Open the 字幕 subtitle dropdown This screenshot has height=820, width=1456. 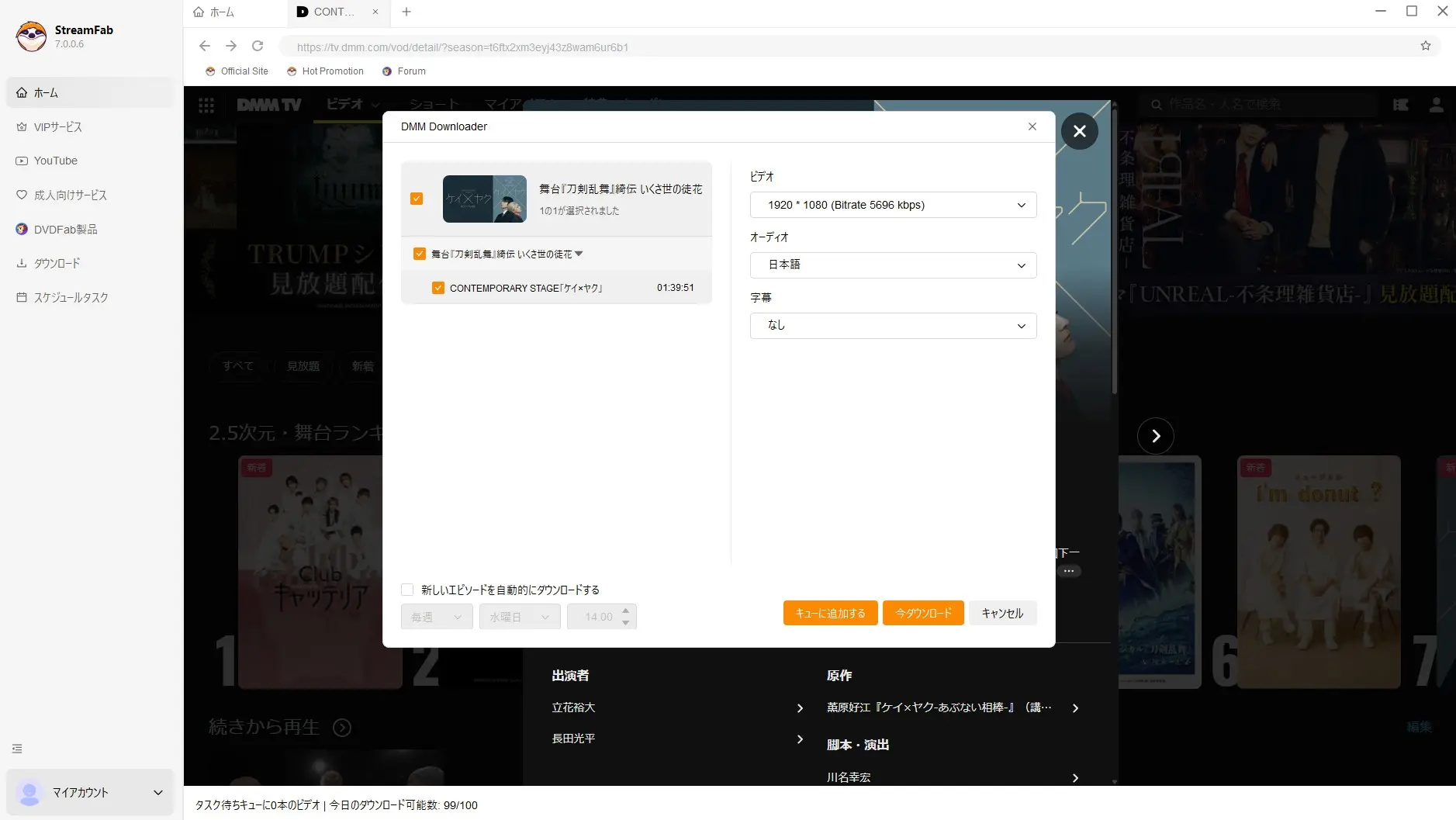point(894,326)
